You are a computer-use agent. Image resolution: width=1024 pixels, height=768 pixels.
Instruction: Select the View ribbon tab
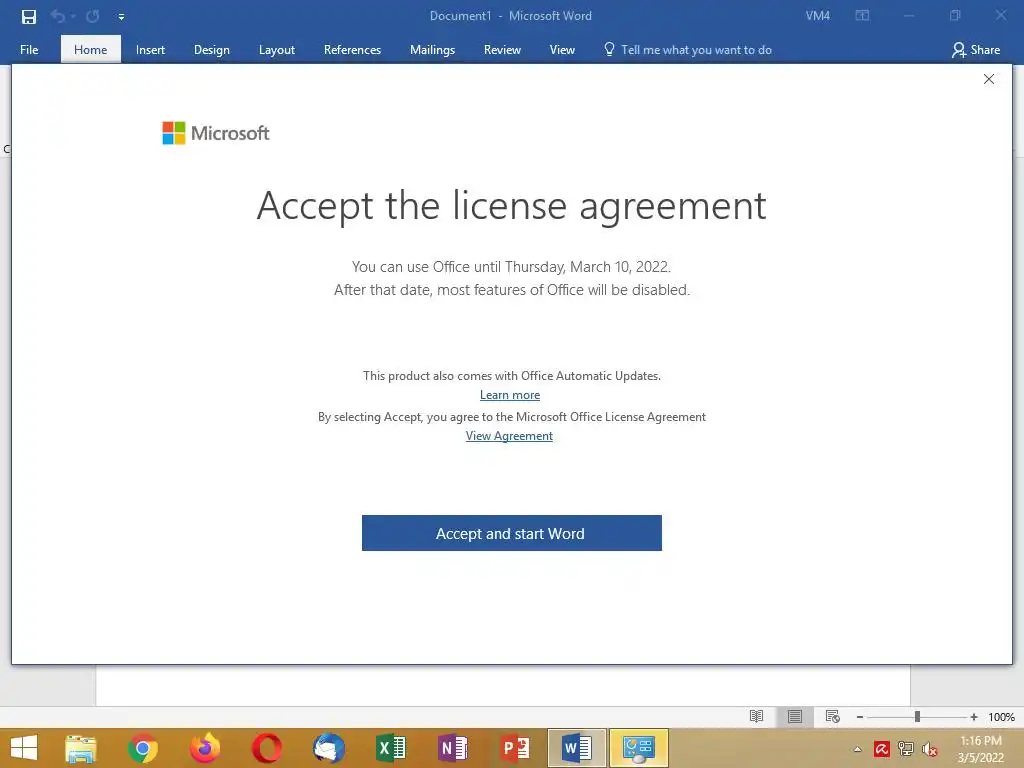click(x=562, y=50)
